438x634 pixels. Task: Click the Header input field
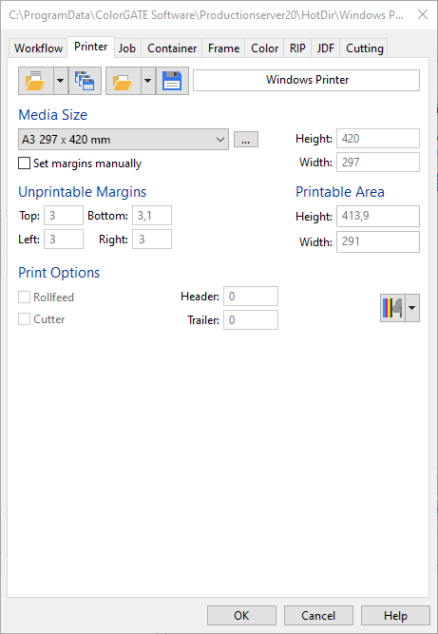click(251, 296)
